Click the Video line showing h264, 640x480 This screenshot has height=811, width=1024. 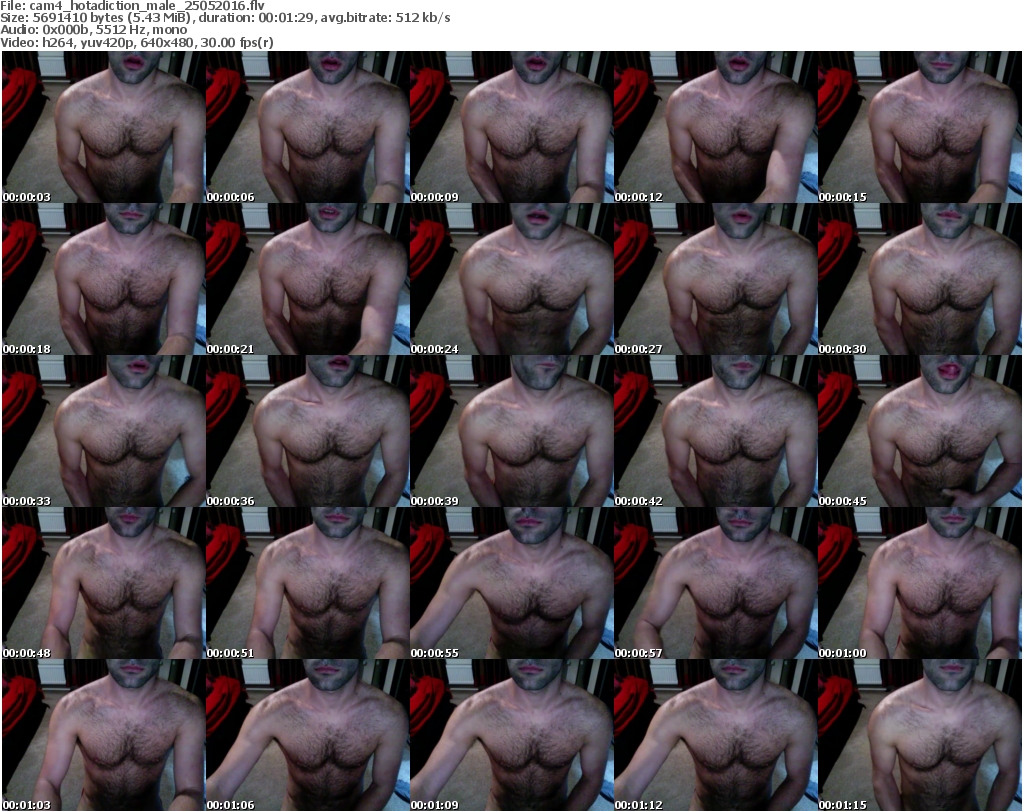[136, 42]
